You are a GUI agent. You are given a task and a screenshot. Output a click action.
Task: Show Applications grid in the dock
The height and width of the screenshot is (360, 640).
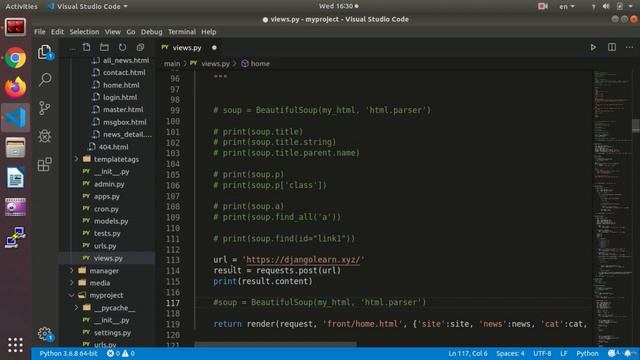16,345
